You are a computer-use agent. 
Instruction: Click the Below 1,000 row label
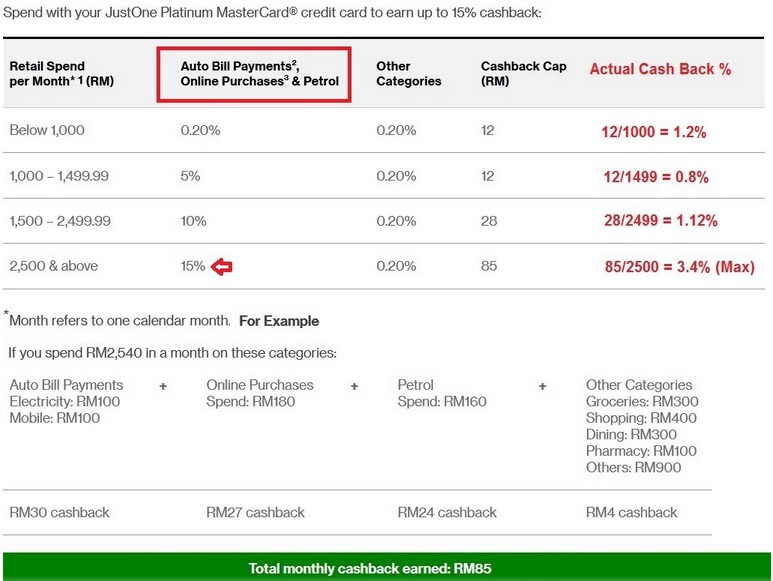point(47,130)
